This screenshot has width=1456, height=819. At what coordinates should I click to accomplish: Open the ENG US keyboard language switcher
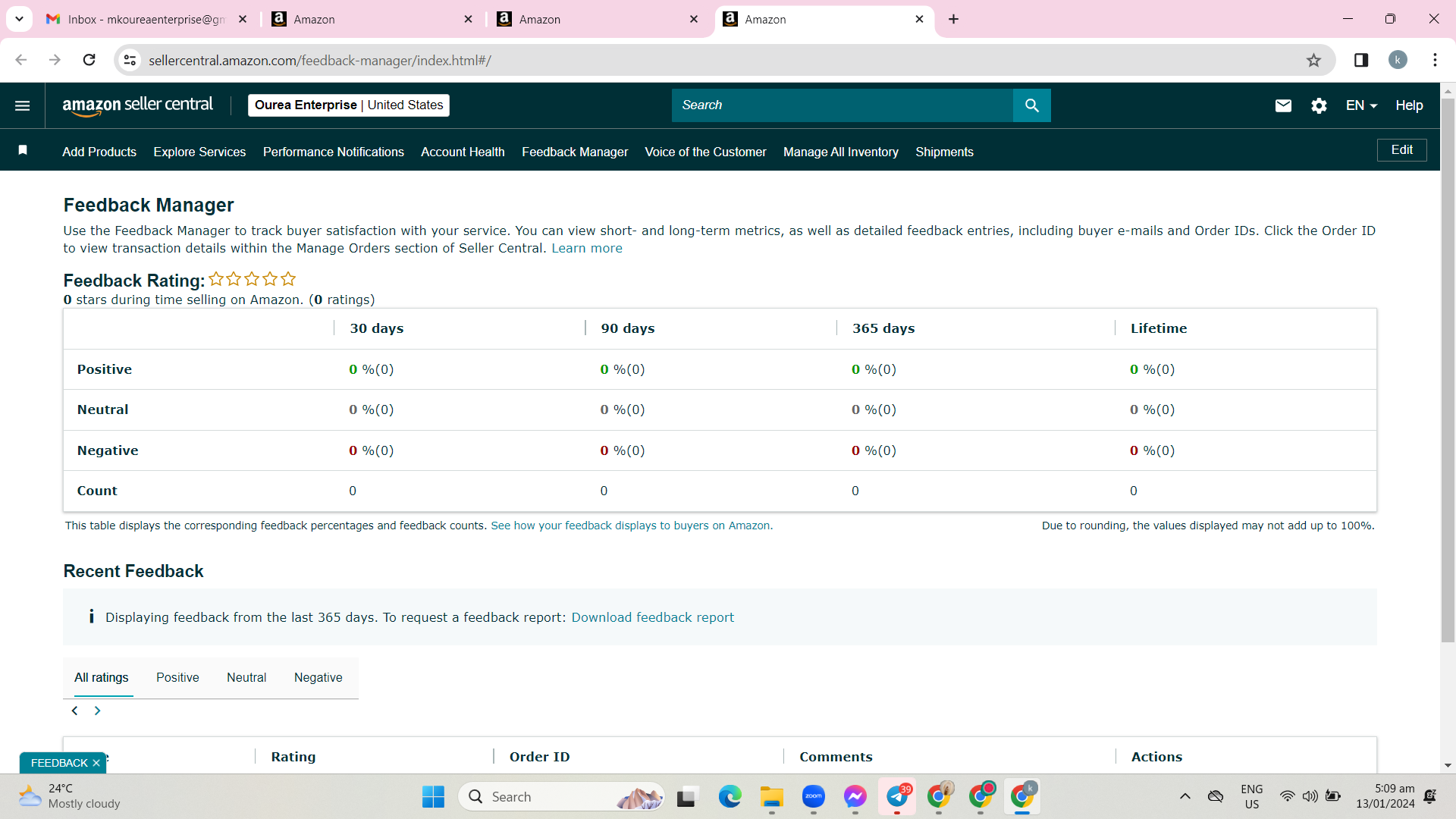click(1251, 796)
